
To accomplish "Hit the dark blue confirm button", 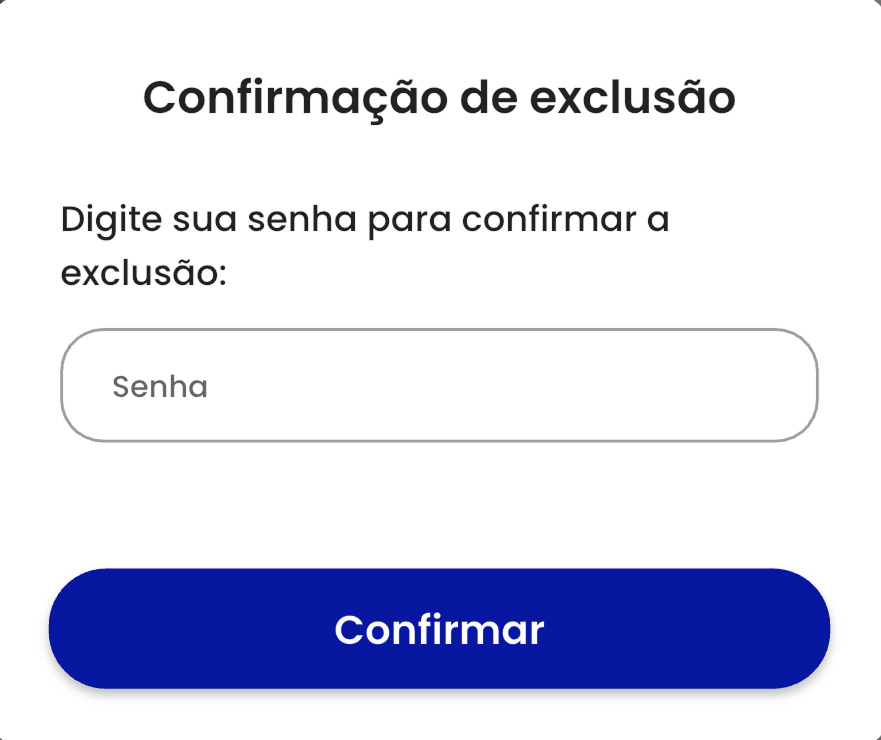I will tap(439, 629).
